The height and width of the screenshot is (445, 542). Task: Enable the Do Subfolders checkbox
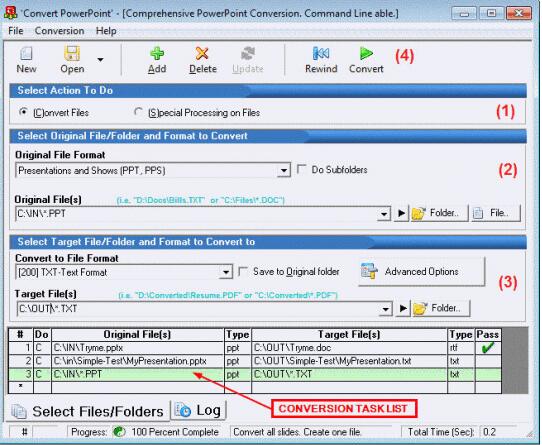(x=302, y=169)
